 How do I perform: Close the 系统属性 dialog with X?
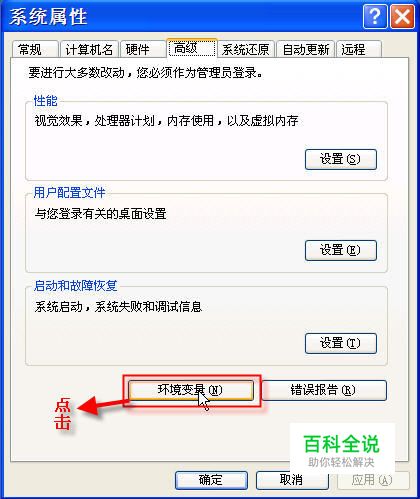[402, 16]
